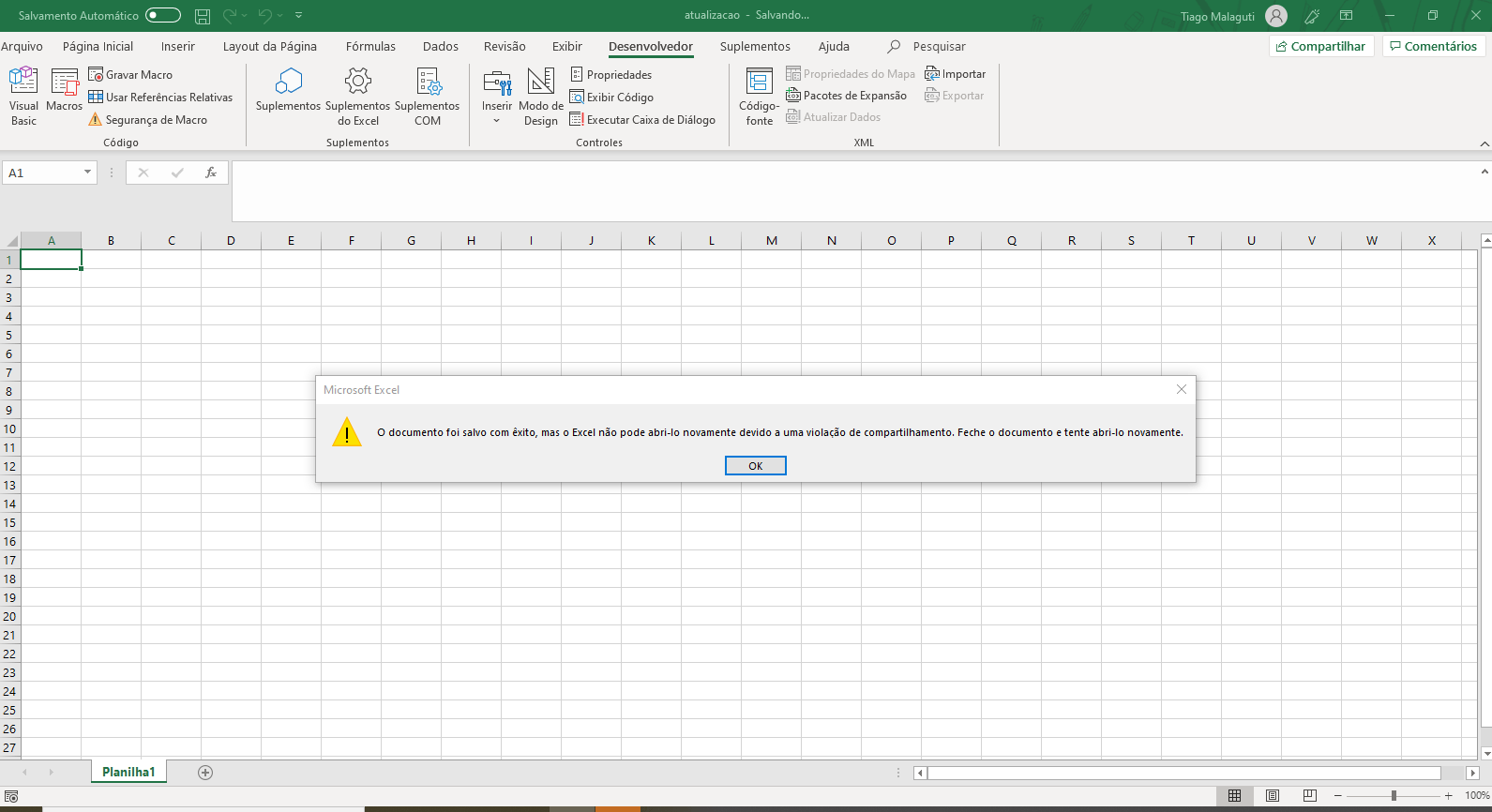
Task: Click the formula bar input
Action: [x=853, y=191]
